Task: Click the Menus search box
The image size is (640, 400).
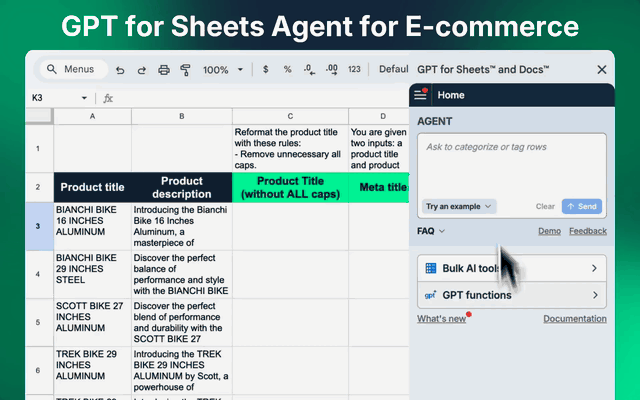Action: click(73, 69)
